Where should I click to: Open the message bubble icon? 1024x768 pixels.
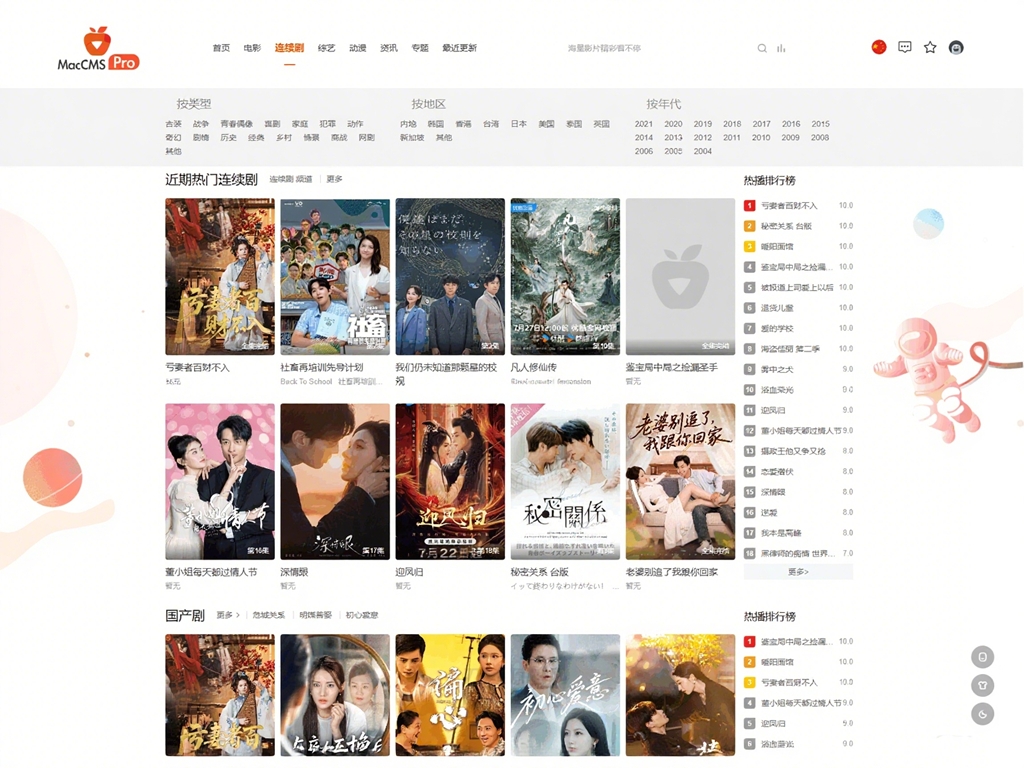click(x=904, y=46)
